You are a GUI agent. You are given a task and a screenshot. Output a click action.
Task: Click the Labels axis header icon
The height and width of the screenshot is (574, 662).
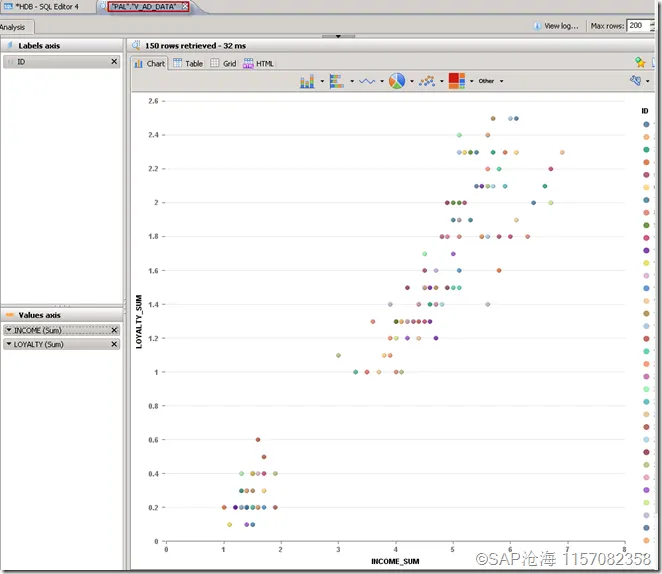(10, 45)
